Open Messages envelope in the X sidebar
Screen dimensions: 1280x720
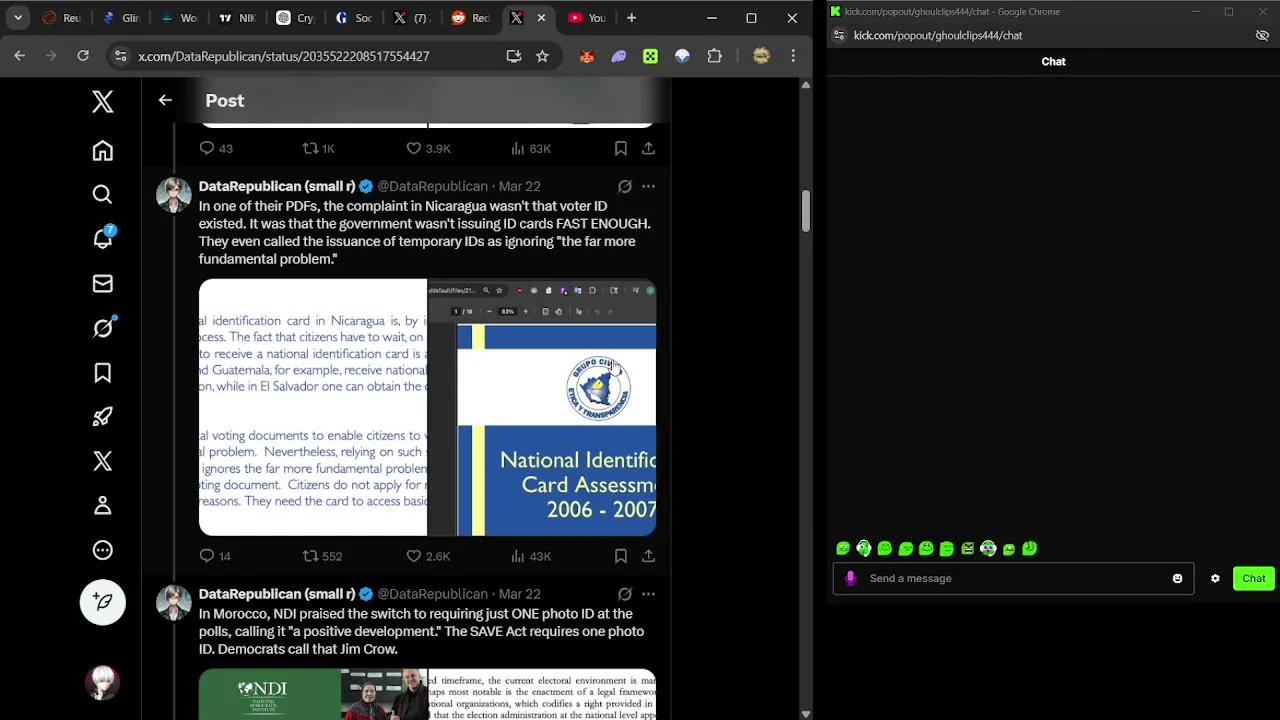click(x=102, y=284)
